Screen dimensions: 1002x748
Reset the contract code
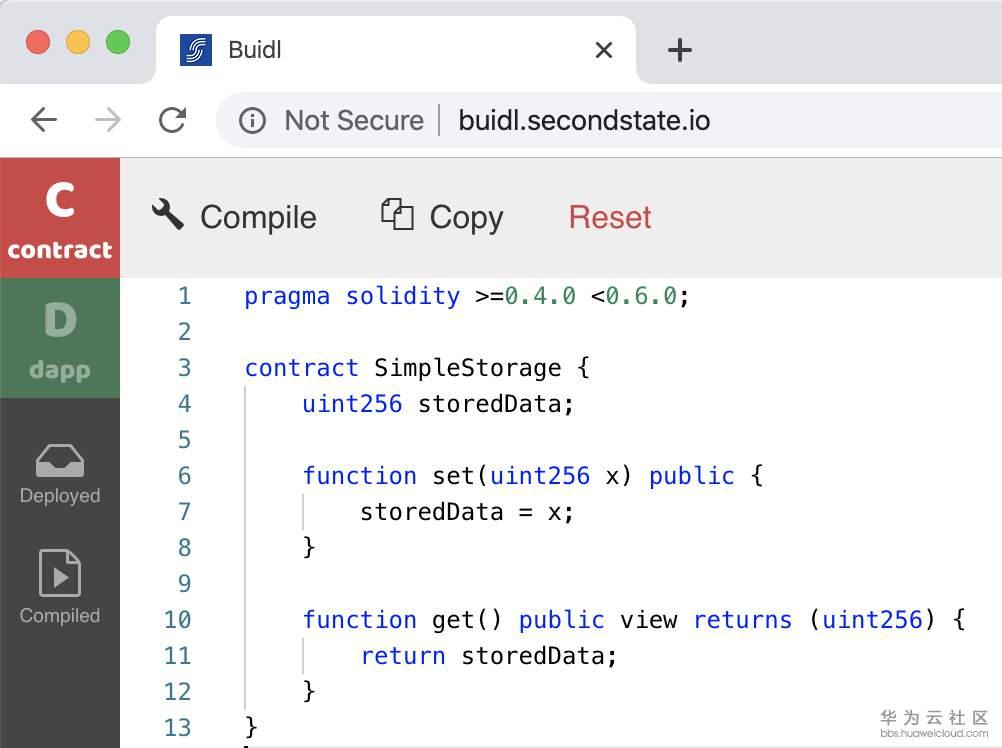pyautogui.click(x=610, y=217)
